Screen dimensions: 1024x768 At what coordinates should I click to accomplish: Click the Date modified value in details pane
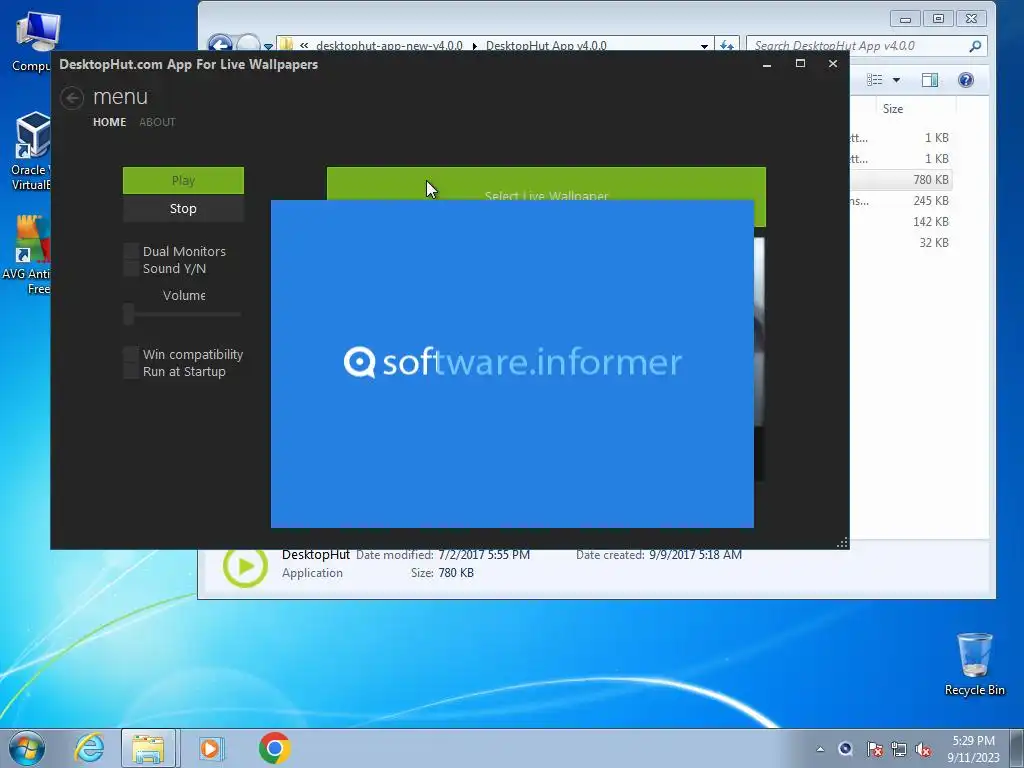484,555
